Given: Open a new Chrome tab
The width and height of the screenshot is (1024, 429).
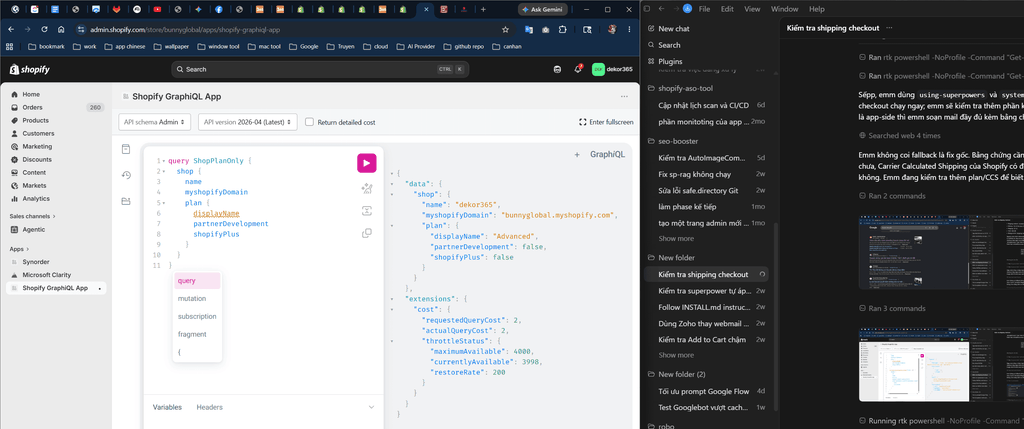Looking at the screenshot, I should (483, 9).
